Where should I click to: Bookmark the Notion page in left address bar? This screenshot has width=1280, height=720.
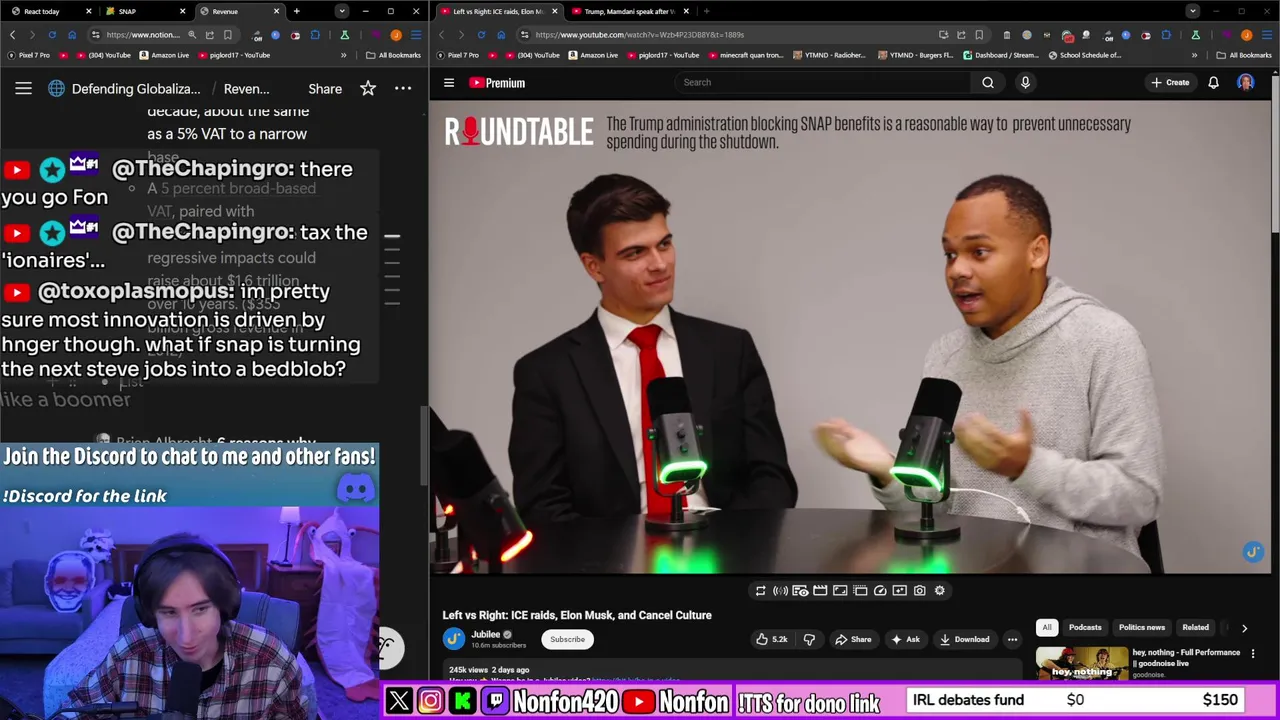[228, 35]
